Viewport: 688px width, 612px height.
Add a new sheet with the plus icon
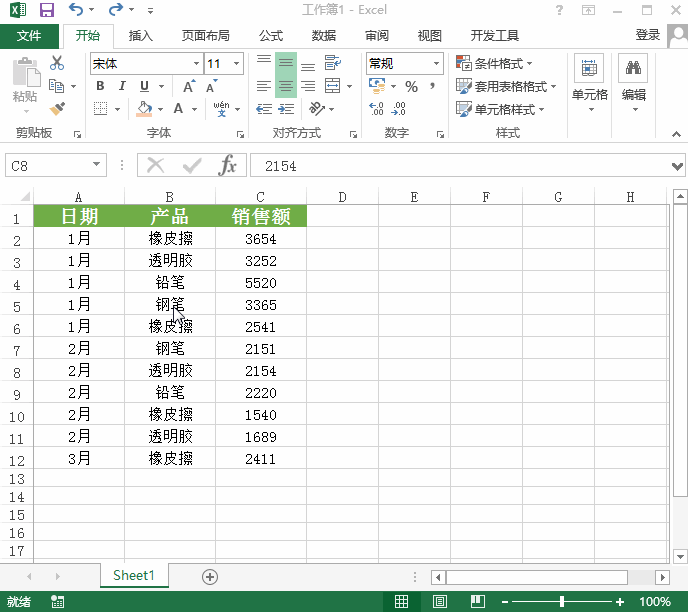[x=210, y=576]
